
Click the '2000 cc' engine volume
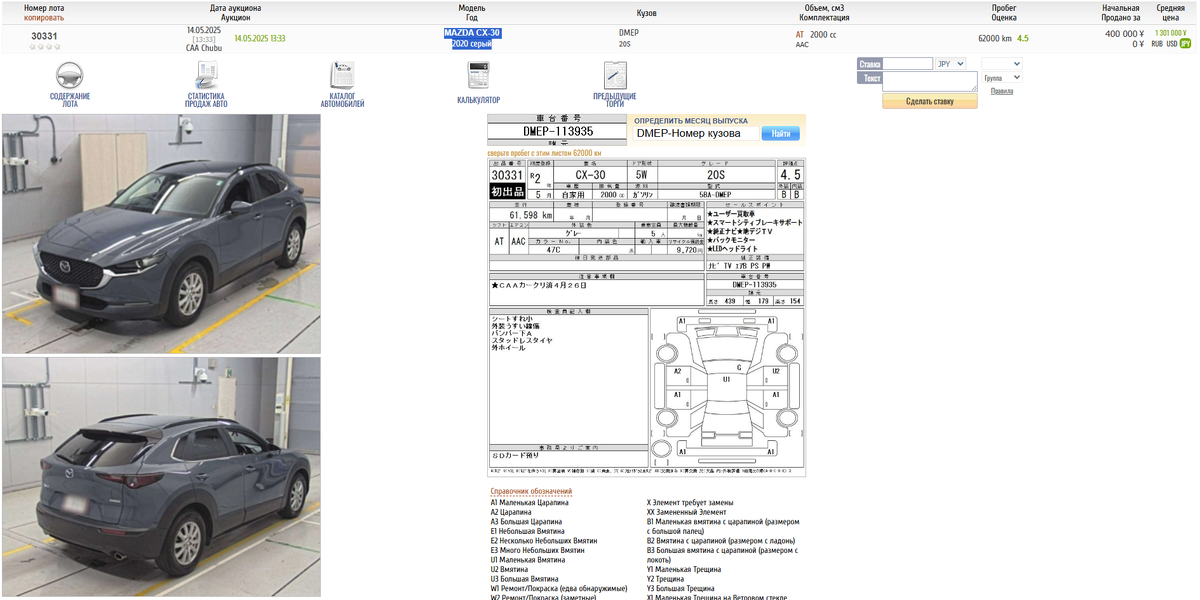coord(823,34)
